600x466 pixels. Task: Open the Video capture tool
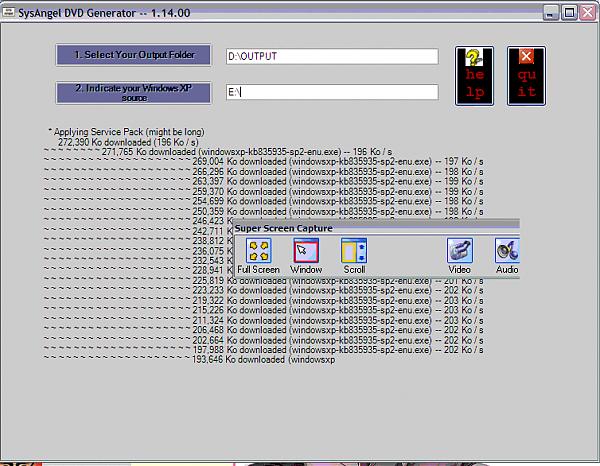[460, 251]
